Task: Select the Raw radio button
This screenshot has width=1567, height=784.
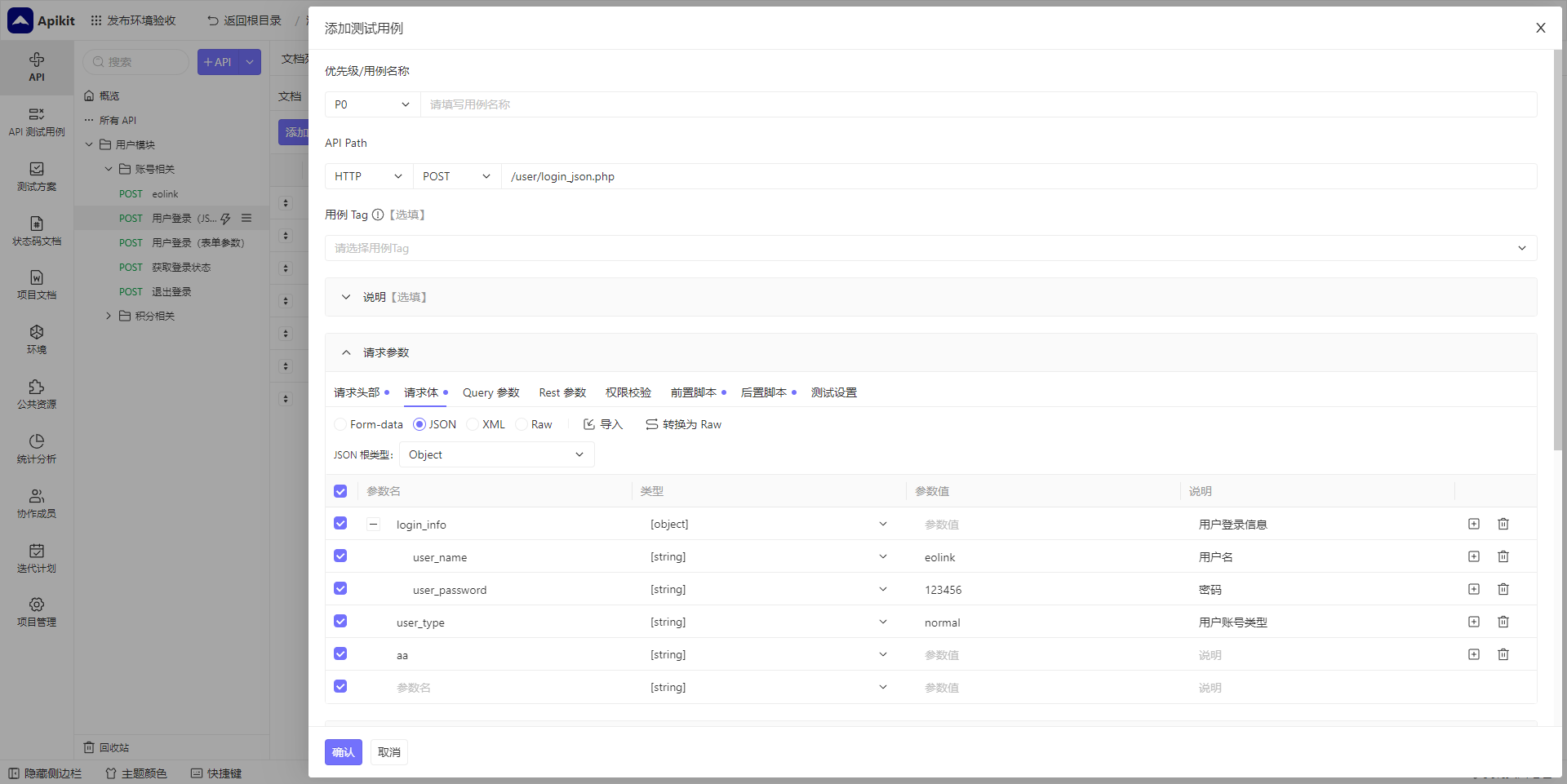Action: point(522,424)
